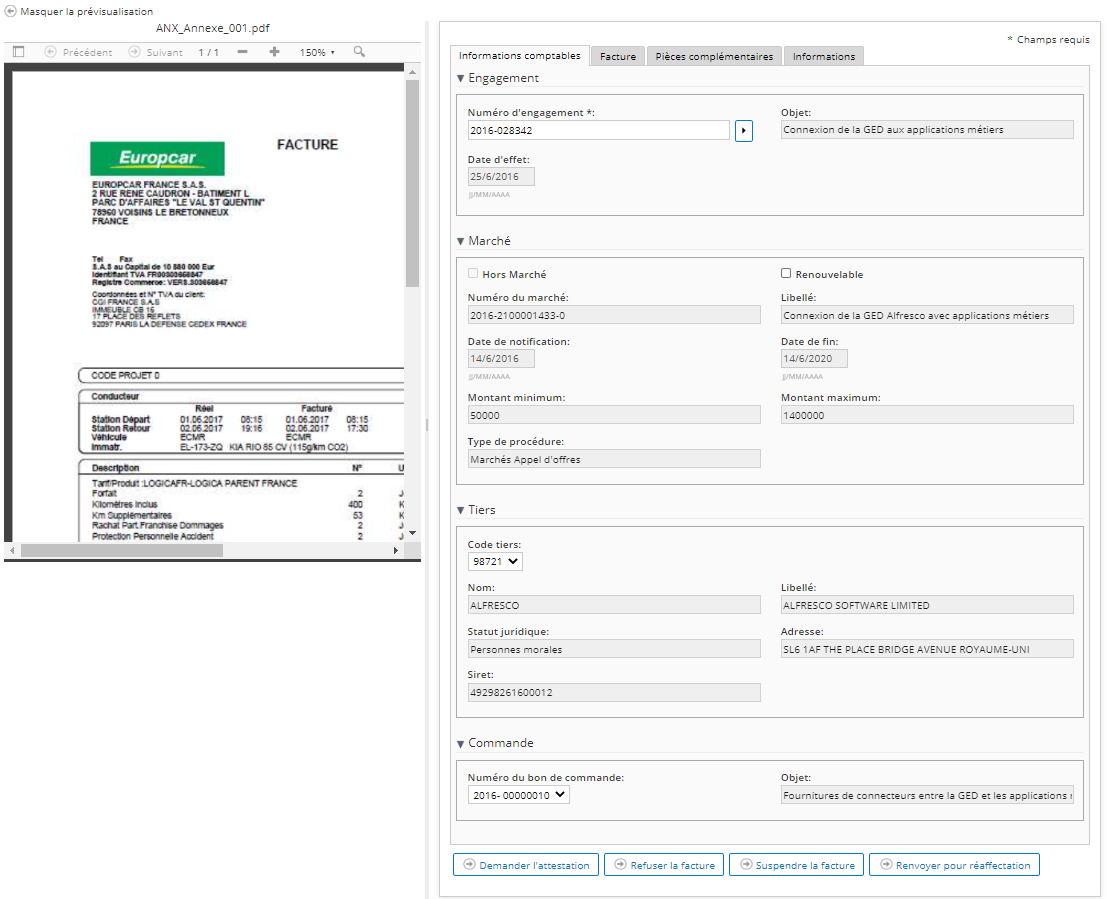Click the Numéro du marché field
This screenshot has height=899, width=1107.
614,315
